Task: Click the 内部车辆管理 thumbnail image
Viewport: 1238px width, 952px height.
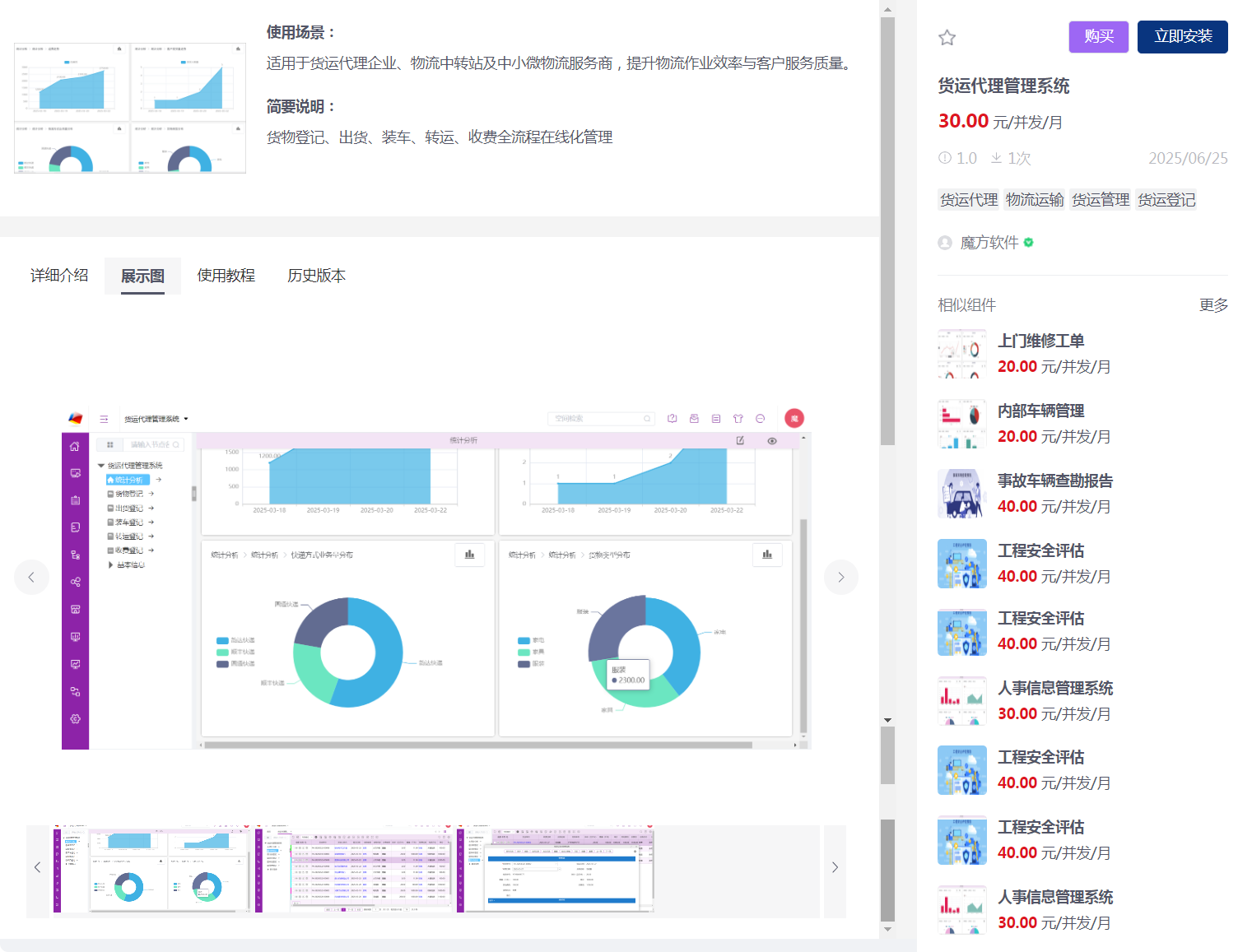Action: [962, 424]
